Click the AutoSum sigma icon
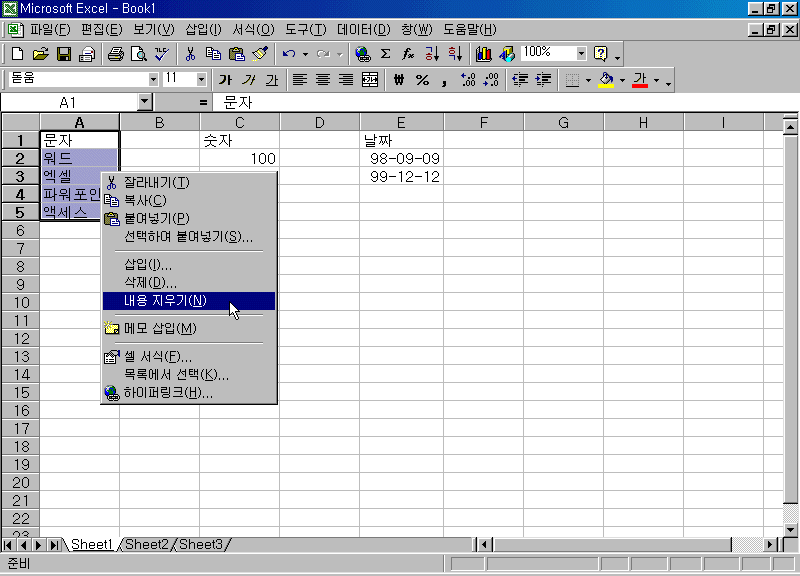Screen dimensions: 800x576 [386, 54]
